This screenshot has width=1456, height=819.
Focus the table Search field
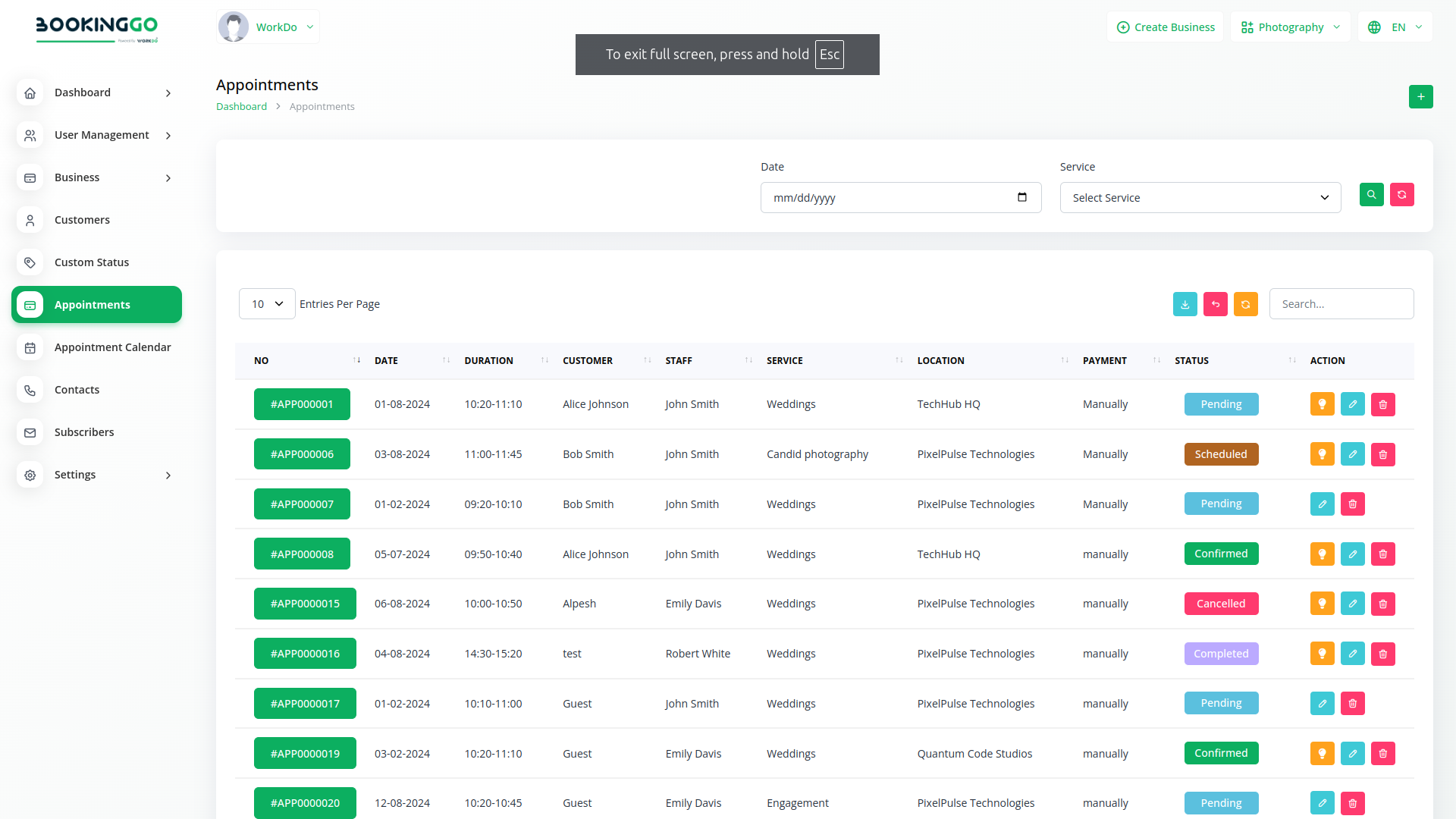point(1341,304)
